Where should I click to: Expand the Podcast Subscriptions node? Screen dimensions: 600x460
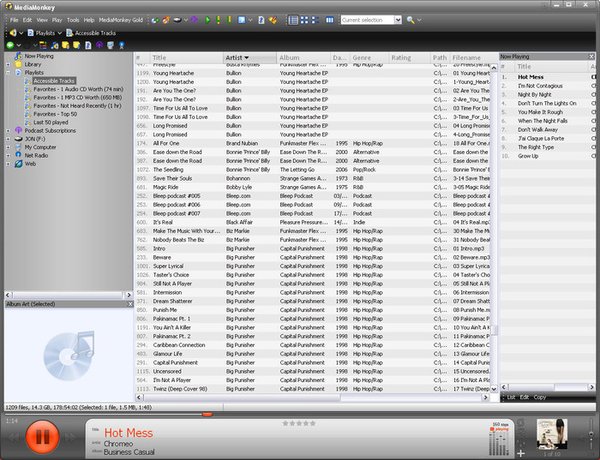tap(8, 130)
